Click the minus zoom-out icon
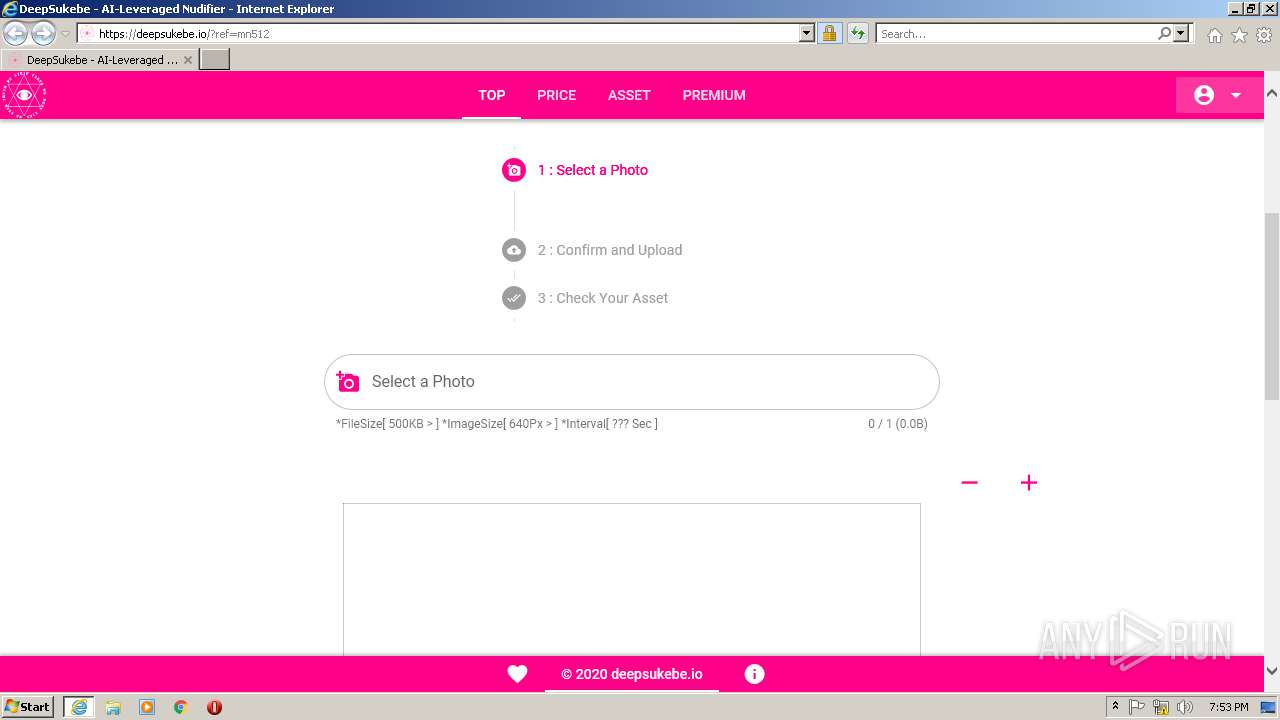Screen dimensions: 1280x720 coord(969,482)
